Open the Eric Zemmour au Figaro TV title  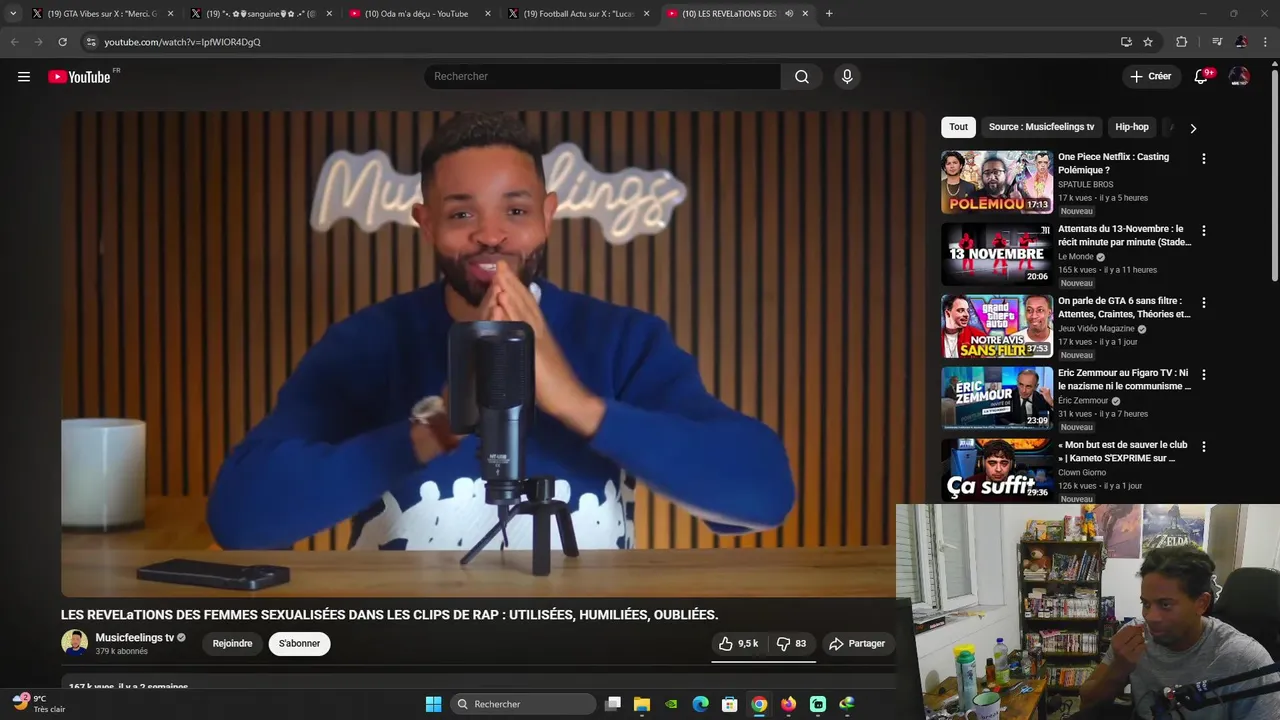[x=1123, y=380]
